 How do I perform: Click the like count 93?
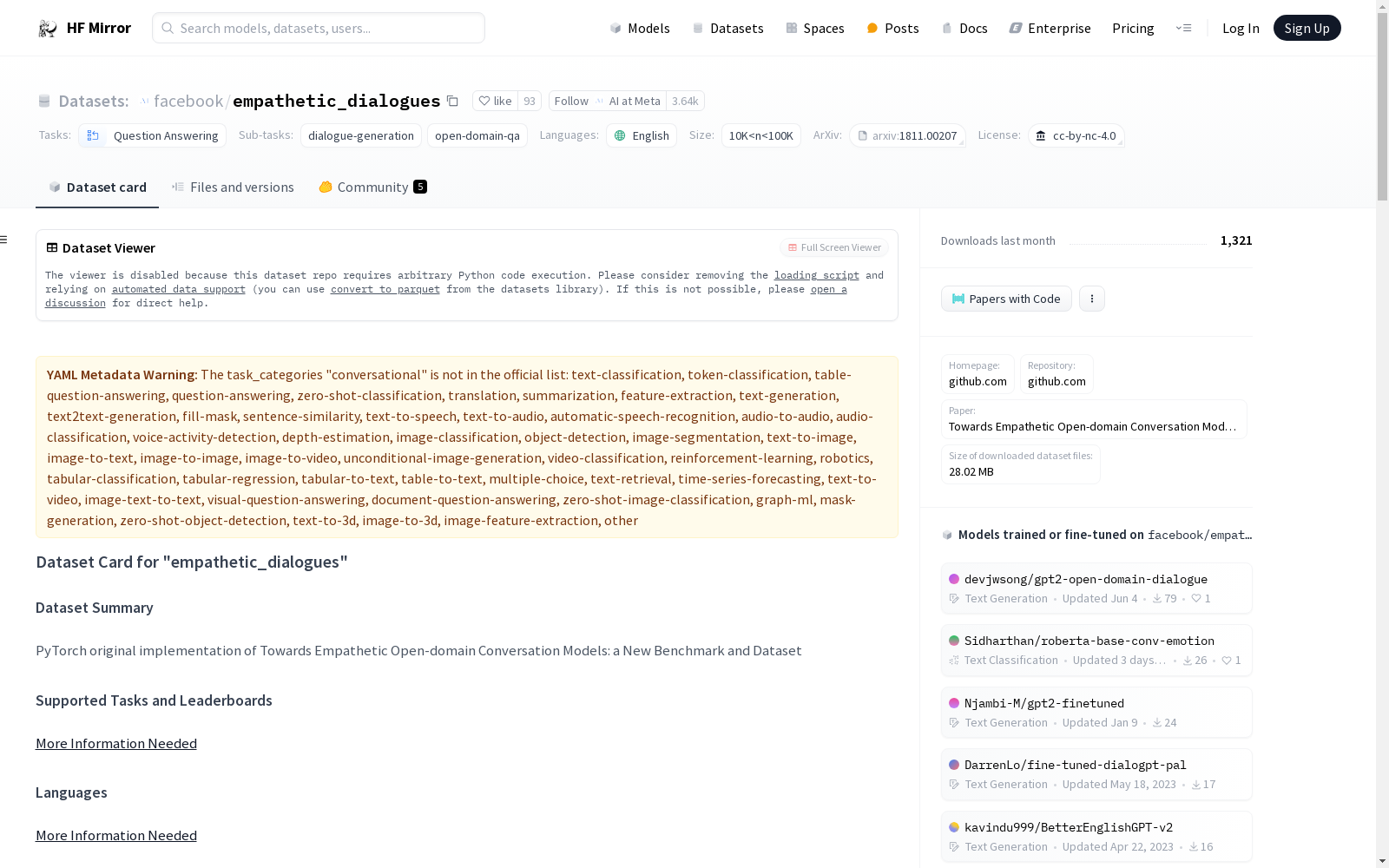point(530,101)
